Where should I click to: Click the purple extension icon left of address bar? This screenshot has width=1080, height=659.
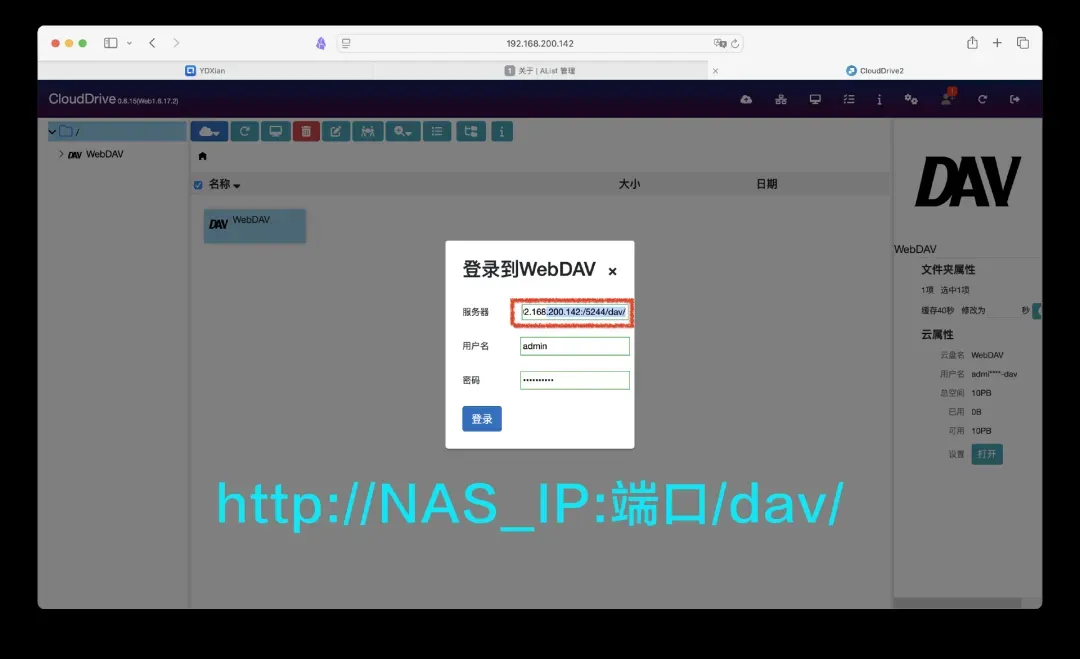[x=320, y=43]
